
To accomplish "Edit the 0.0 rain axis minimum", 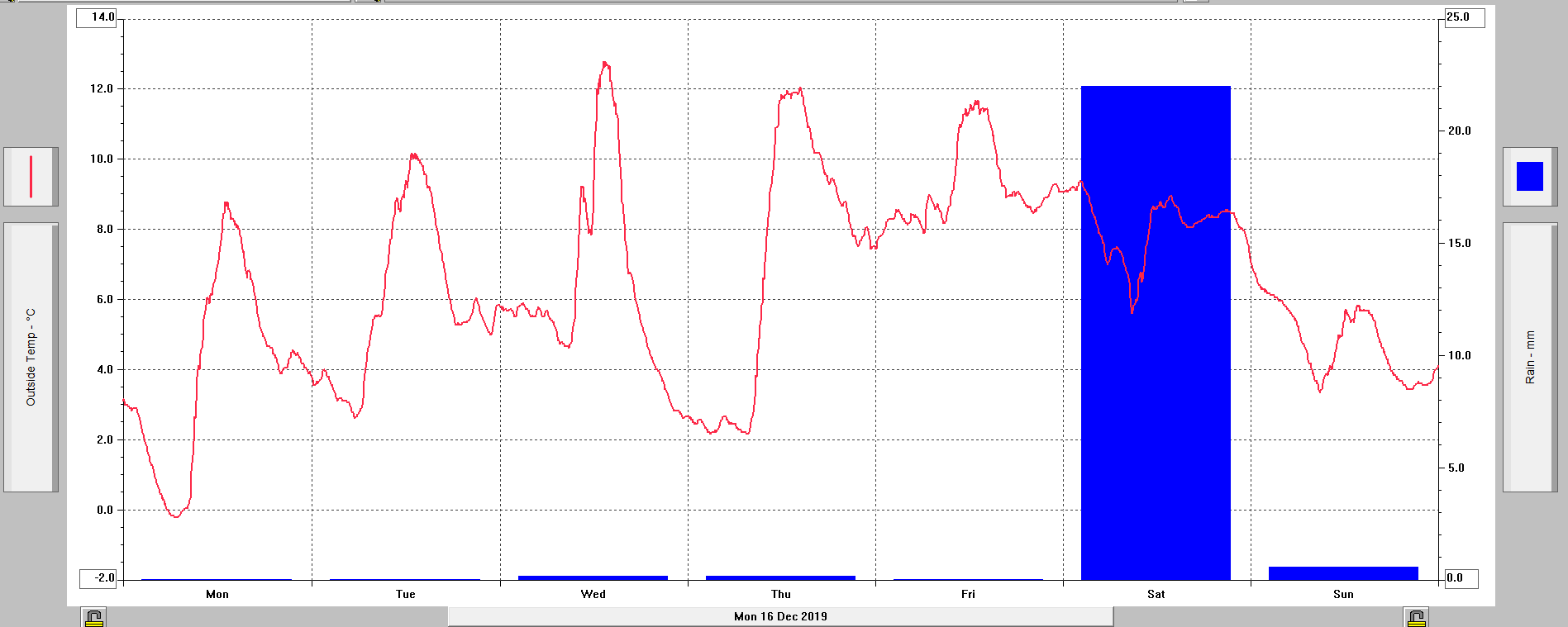I will click(x=1460, y=578).
